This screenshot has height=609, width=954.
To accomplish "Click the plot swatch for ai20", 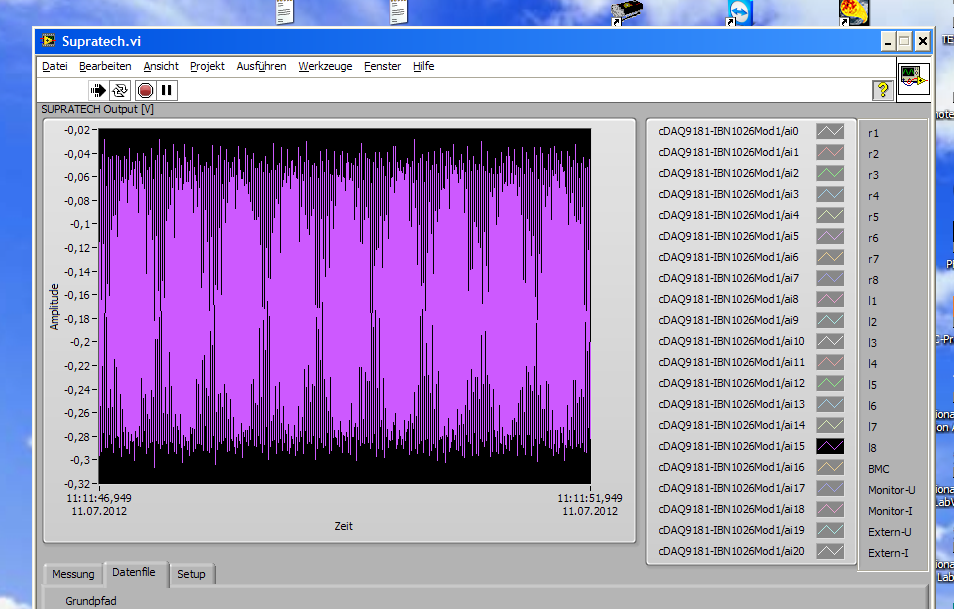I will click(x=830, y=551).
